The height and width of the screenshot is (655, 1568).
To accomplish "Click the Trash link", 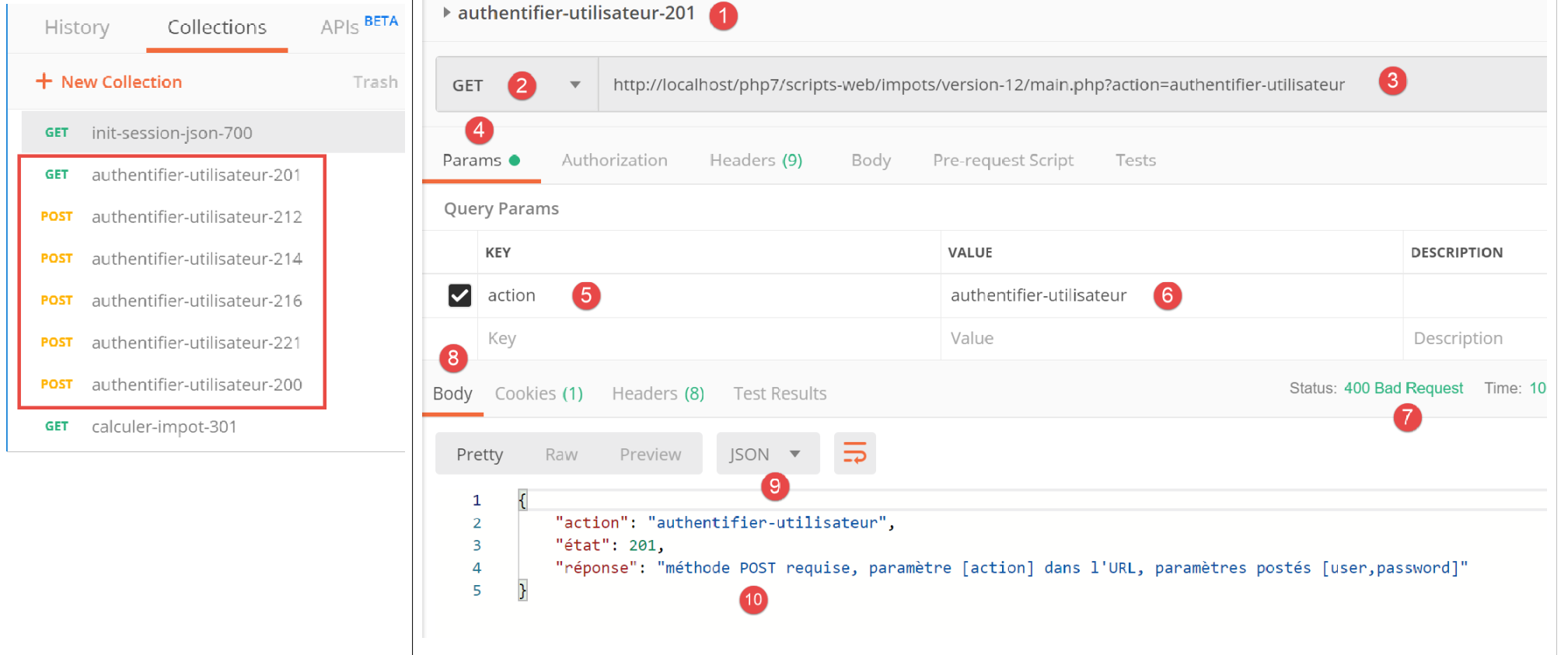I will click(x=375, y=82).
